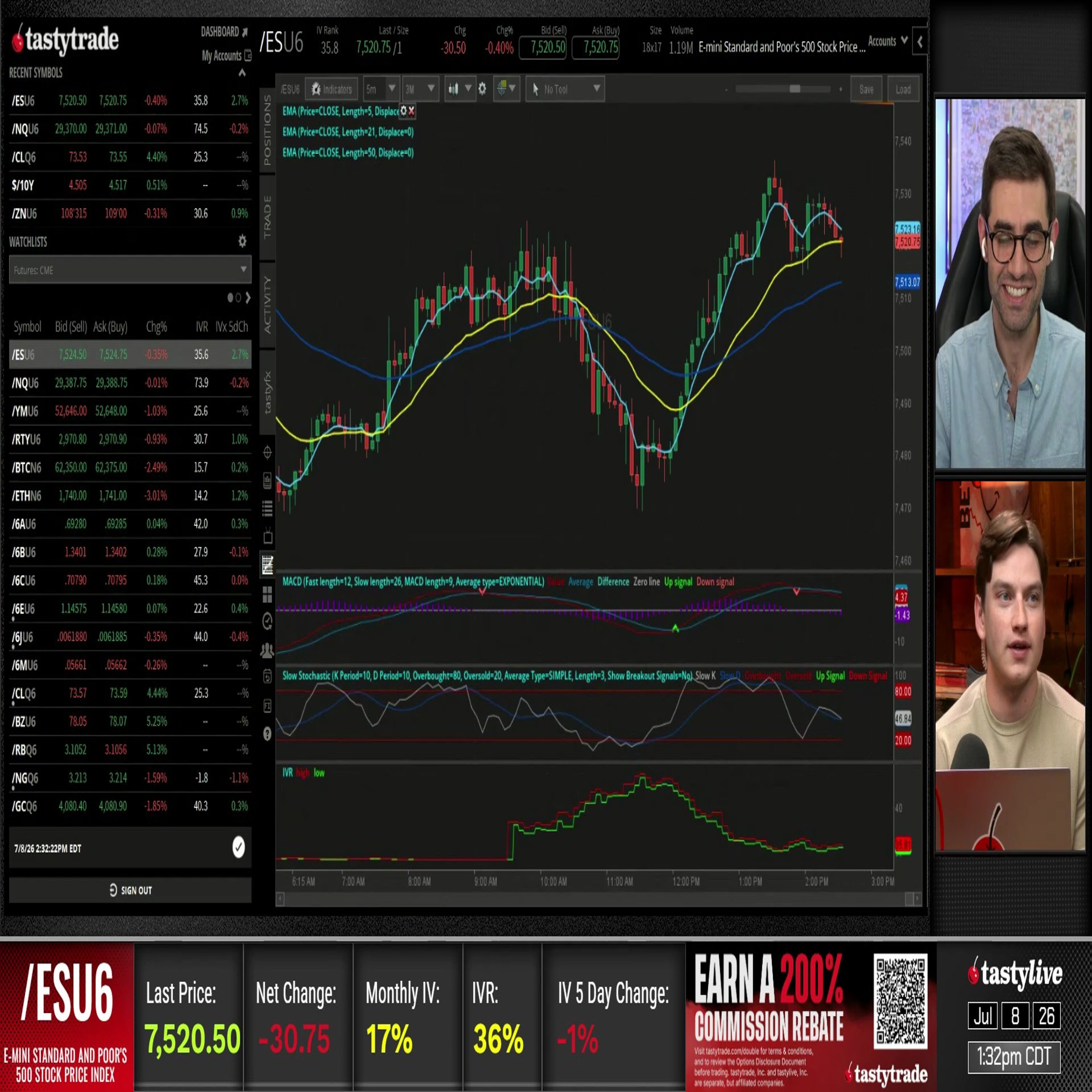Open the tastyfx vertical tab
The height and width of the screenshot is (1092, 1092).
267,392
